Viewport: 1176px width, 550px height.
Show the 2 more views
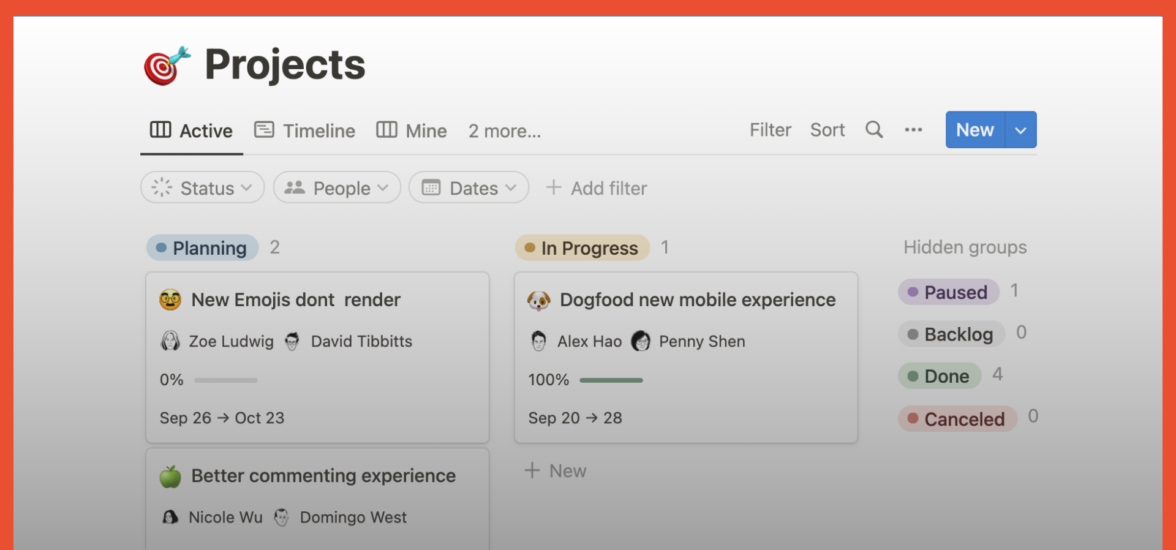(x=505, y=131)
